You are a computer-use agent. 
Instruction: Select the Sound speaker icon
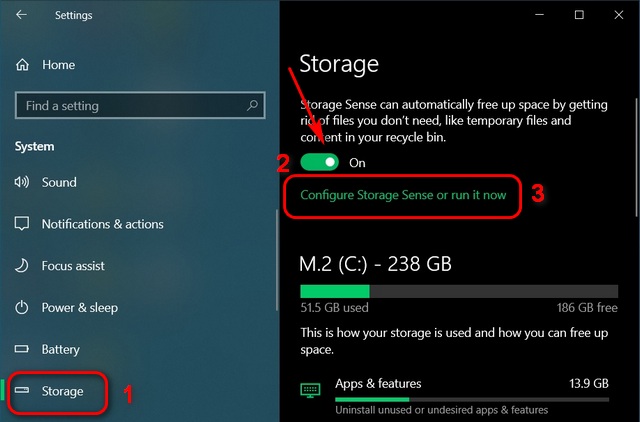pyautogui.click(x=22, y=182)
